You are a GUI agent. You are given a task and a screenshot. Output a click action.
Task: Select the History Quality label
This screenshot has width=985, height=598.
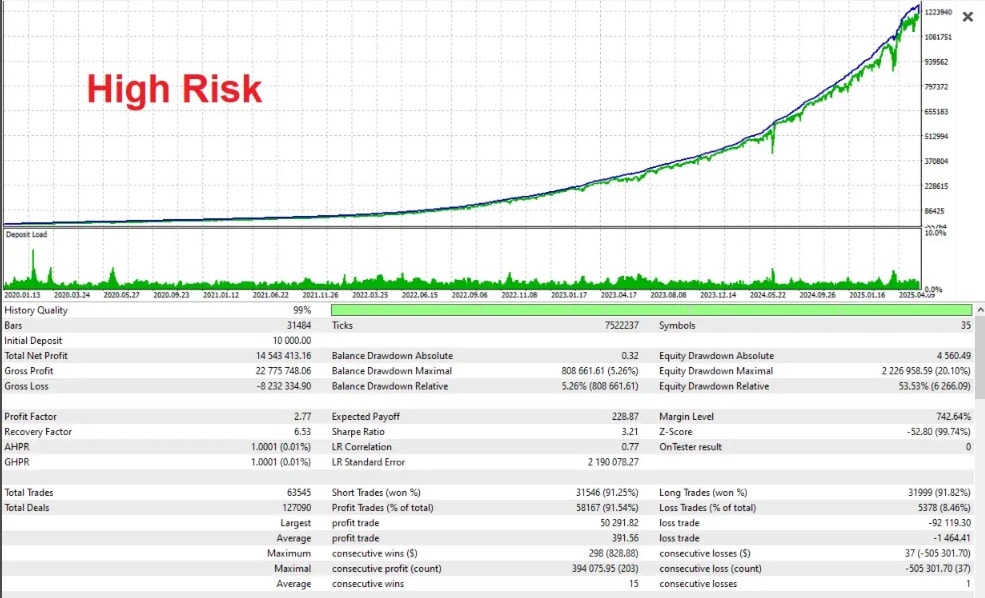[36, 310]
